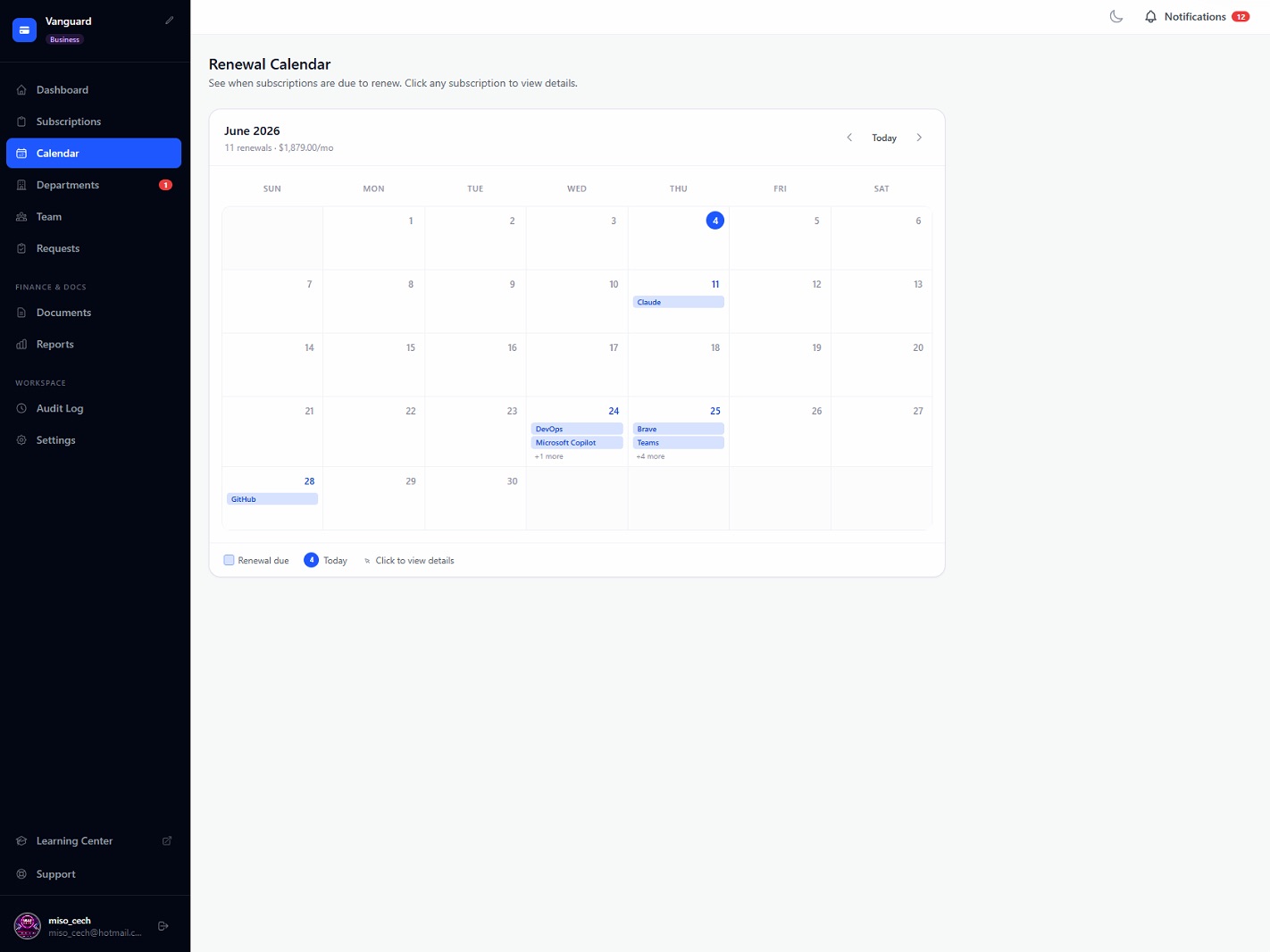This screenshot has height=952, width=1270.
Task: Click the Departments building icon
Action: coord(21,185)
